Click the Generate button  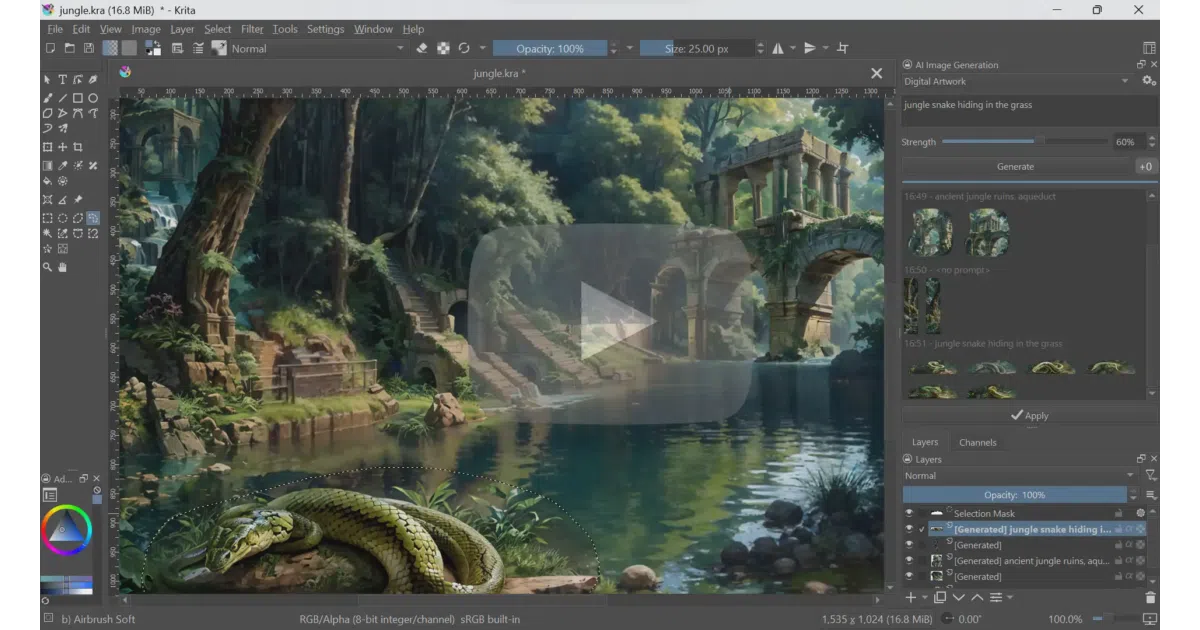[1016, 167]
